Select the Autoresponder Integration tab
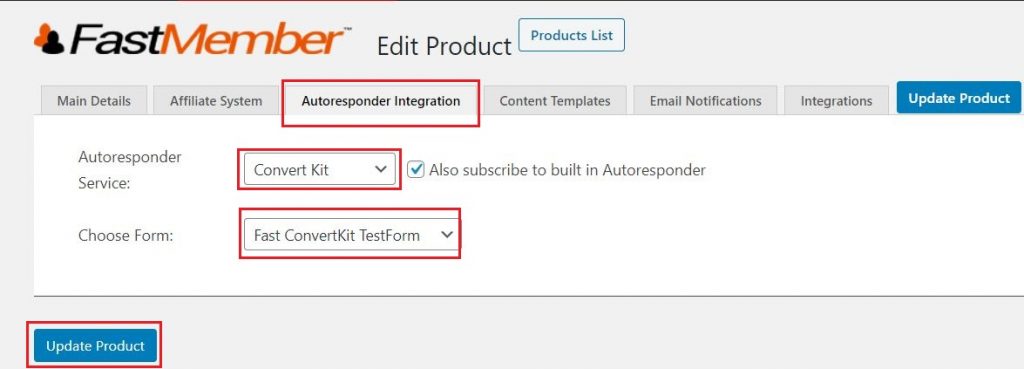 [x=381, y=101]
